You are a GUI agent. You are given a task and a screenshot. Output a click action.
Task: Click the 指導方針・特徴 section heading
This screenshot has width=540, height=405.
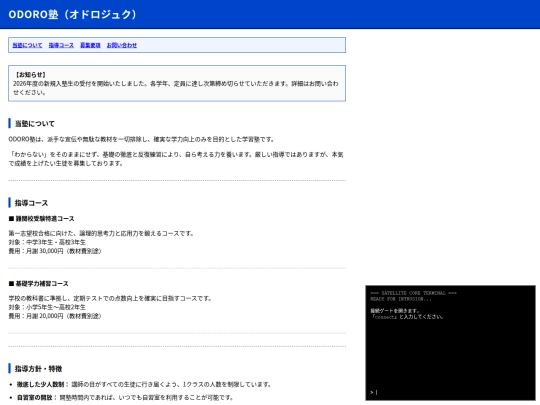point(38,368)
